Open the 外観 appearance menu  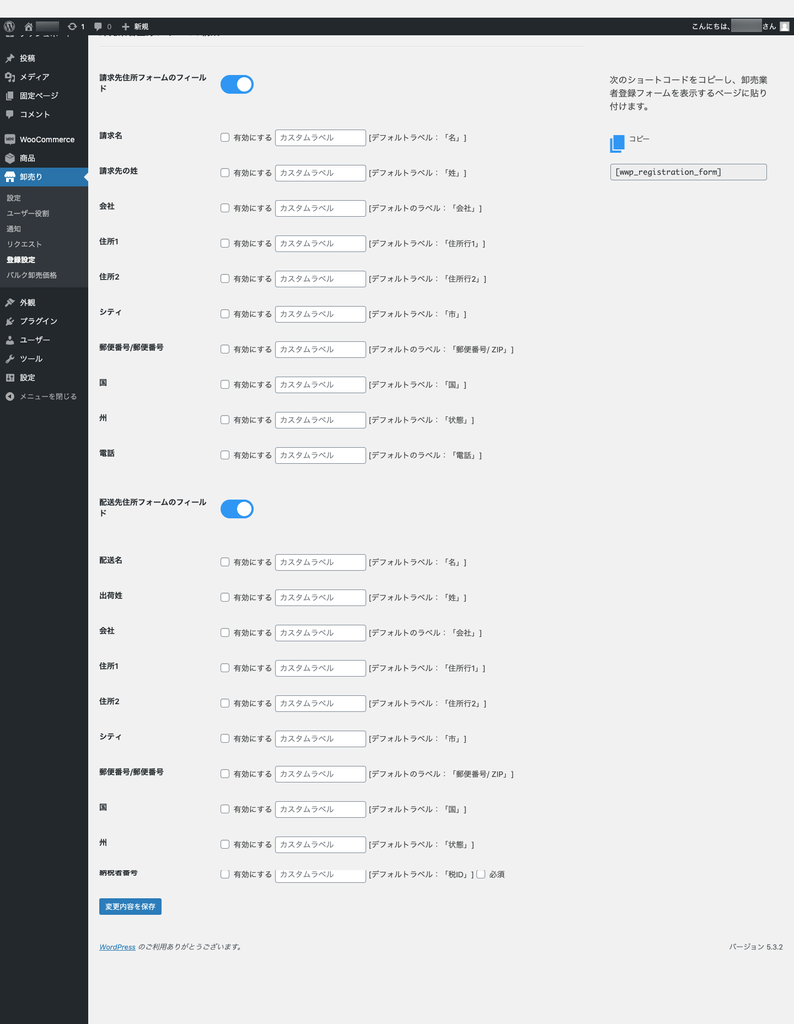[27, 302]
